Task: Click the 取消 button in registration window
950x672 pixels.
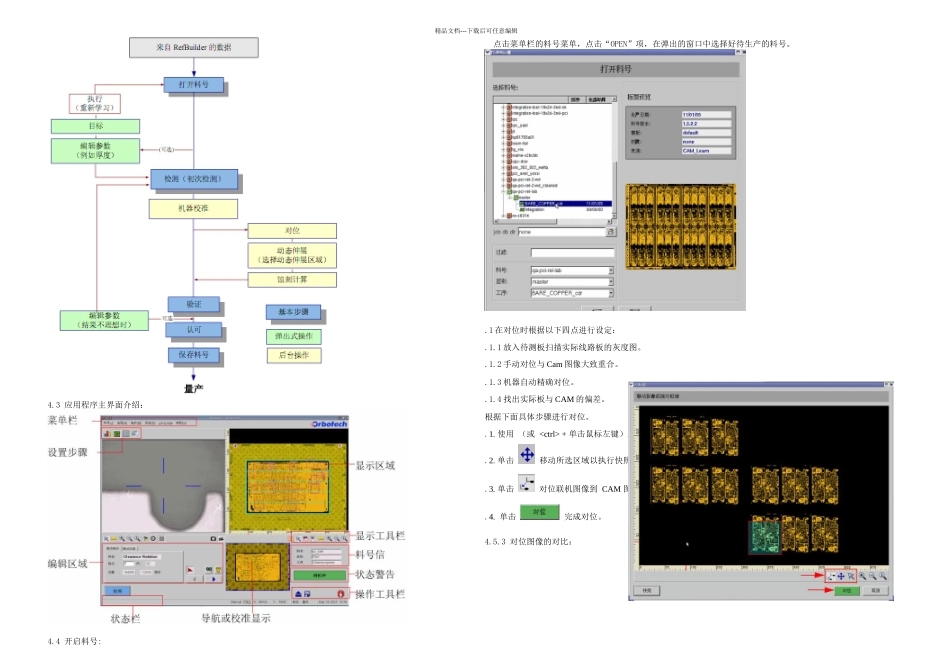Action: [875, 590]
